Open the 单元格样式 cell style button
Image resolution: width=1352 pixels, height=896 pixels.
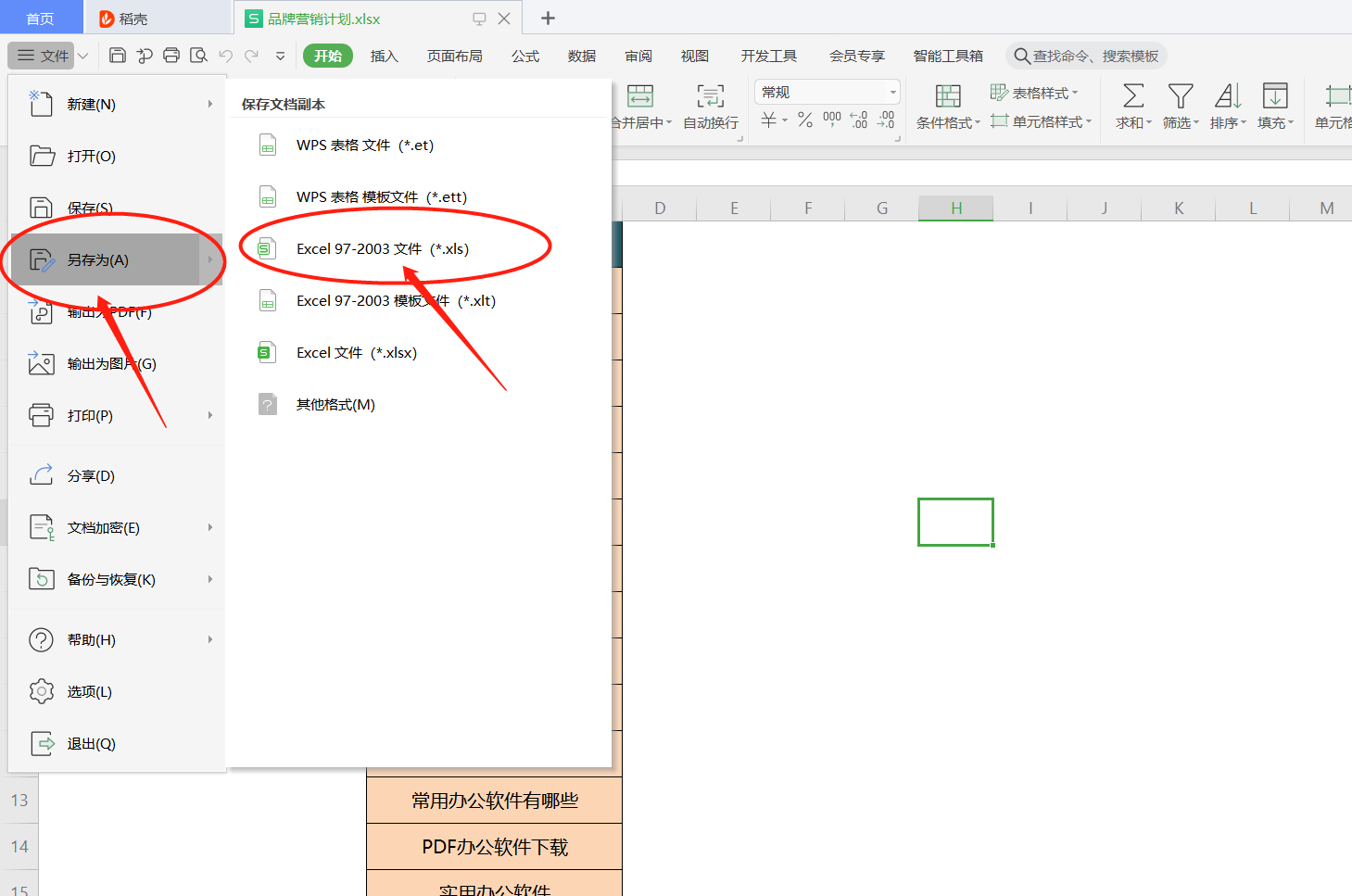[1042, 121]
